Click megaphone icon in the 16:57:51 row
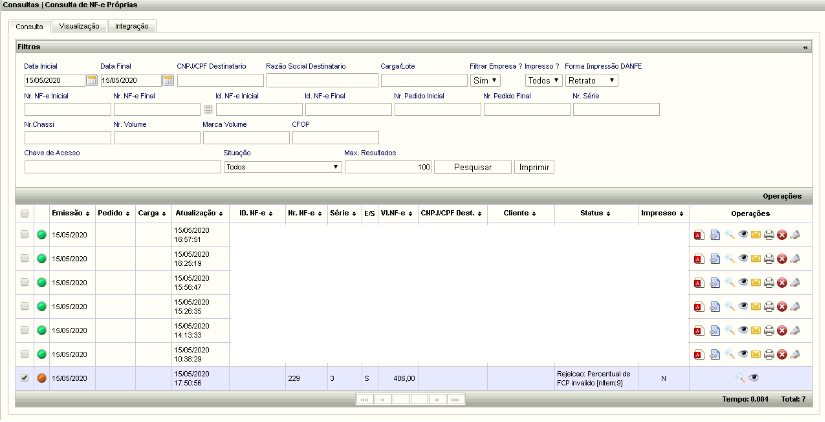This screenshot has height=422, width=825. click(795, 235)
